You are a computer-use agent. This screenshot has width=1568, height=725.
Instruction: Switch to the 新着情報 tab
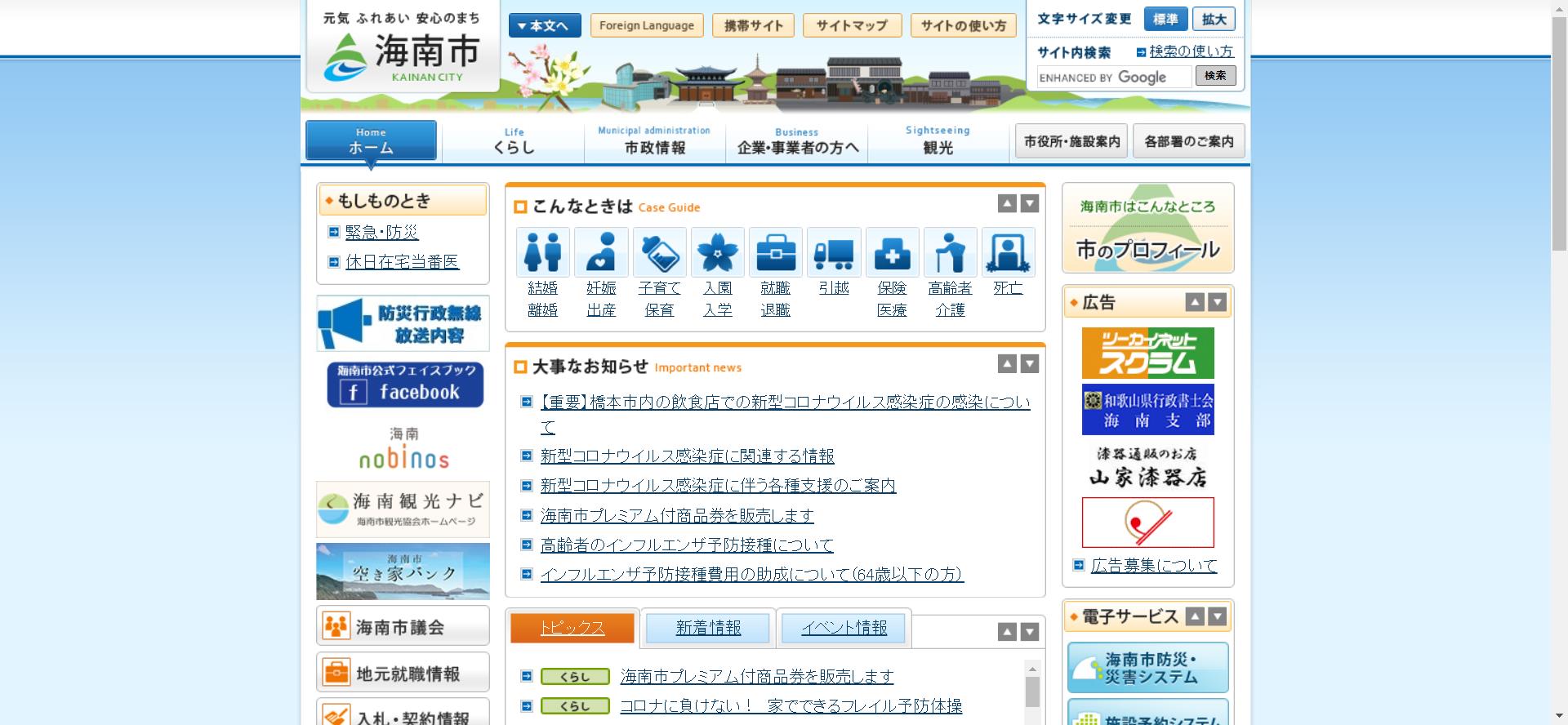point(708,628)
